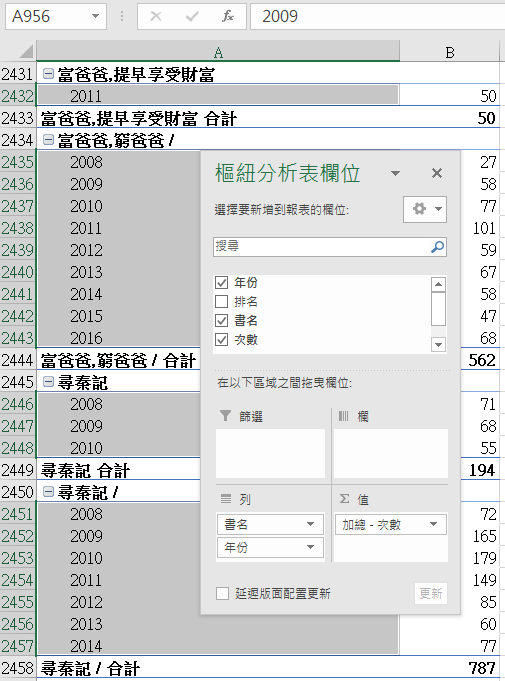Screen dimensions: 505x681
Task: Uncheck the 次數 field checkbox
Action: click(x=221, y=339)
